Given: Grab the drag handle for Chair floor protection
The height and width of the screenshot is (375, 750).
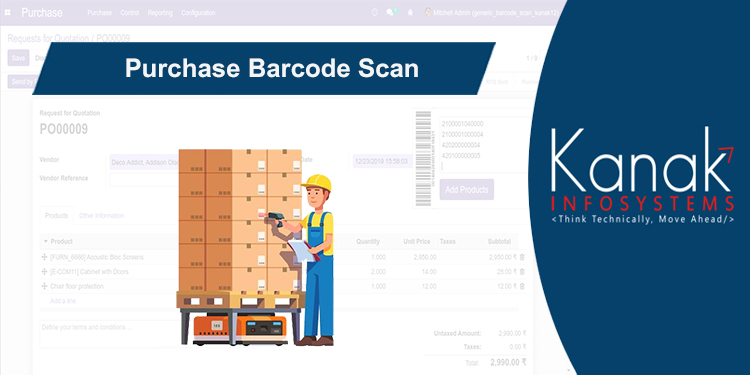Looking at the screenshot, I should [44, 287].
